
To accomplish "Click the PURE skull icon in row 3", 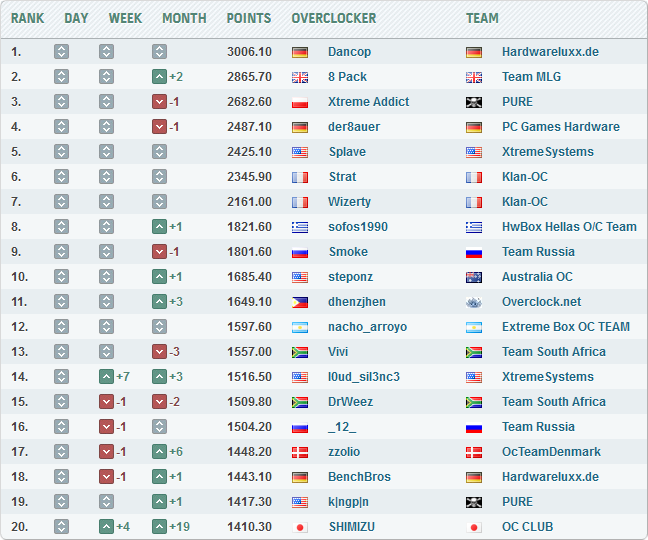I will tap(474, 102).
